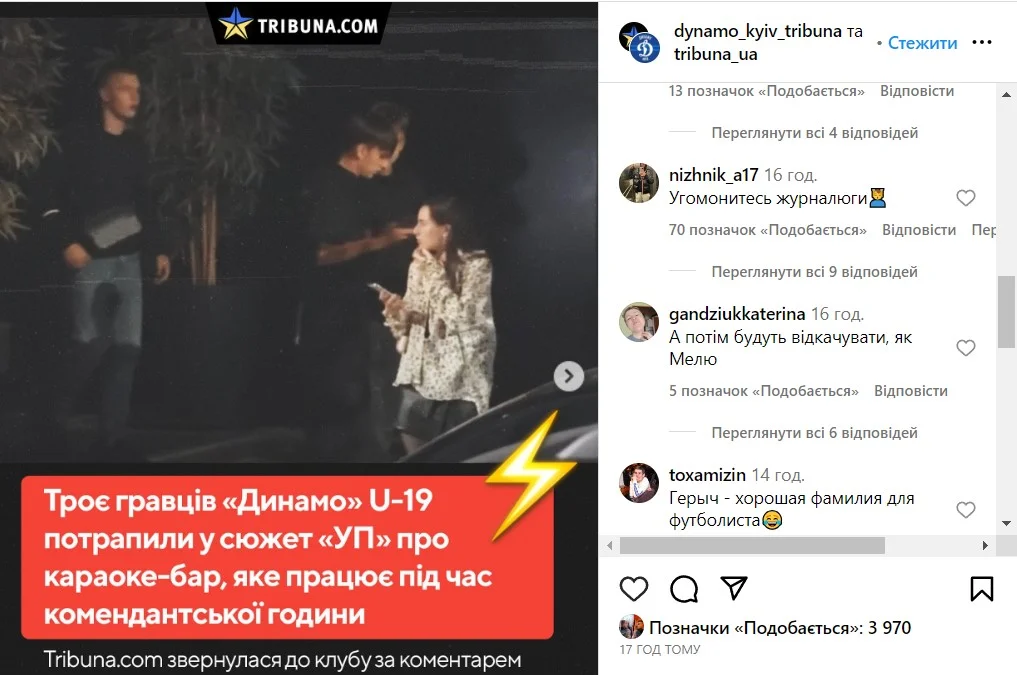Open toxamizin's profile picture
1017x675 pixels.
click(x=639, y=483)
